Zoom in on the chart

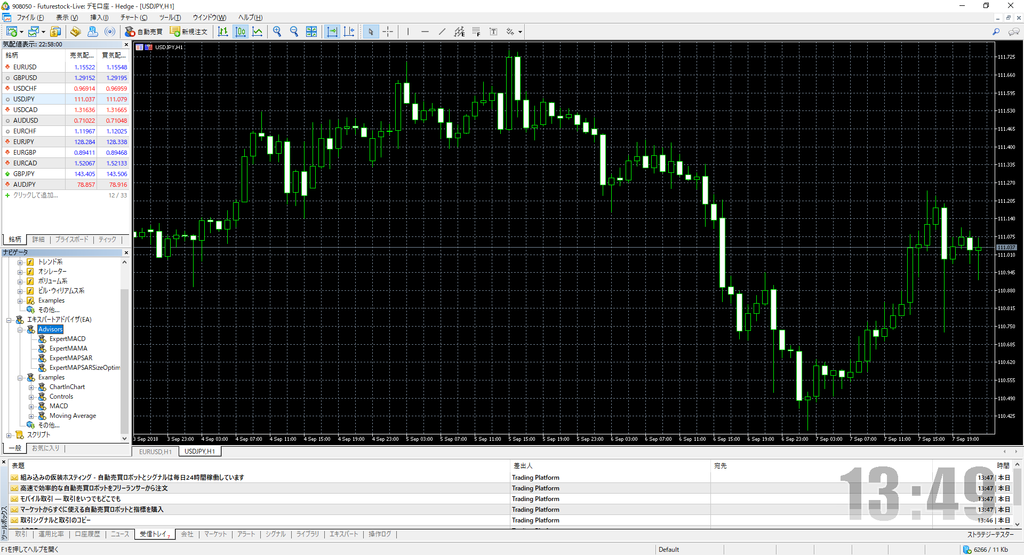coord(277,31)
